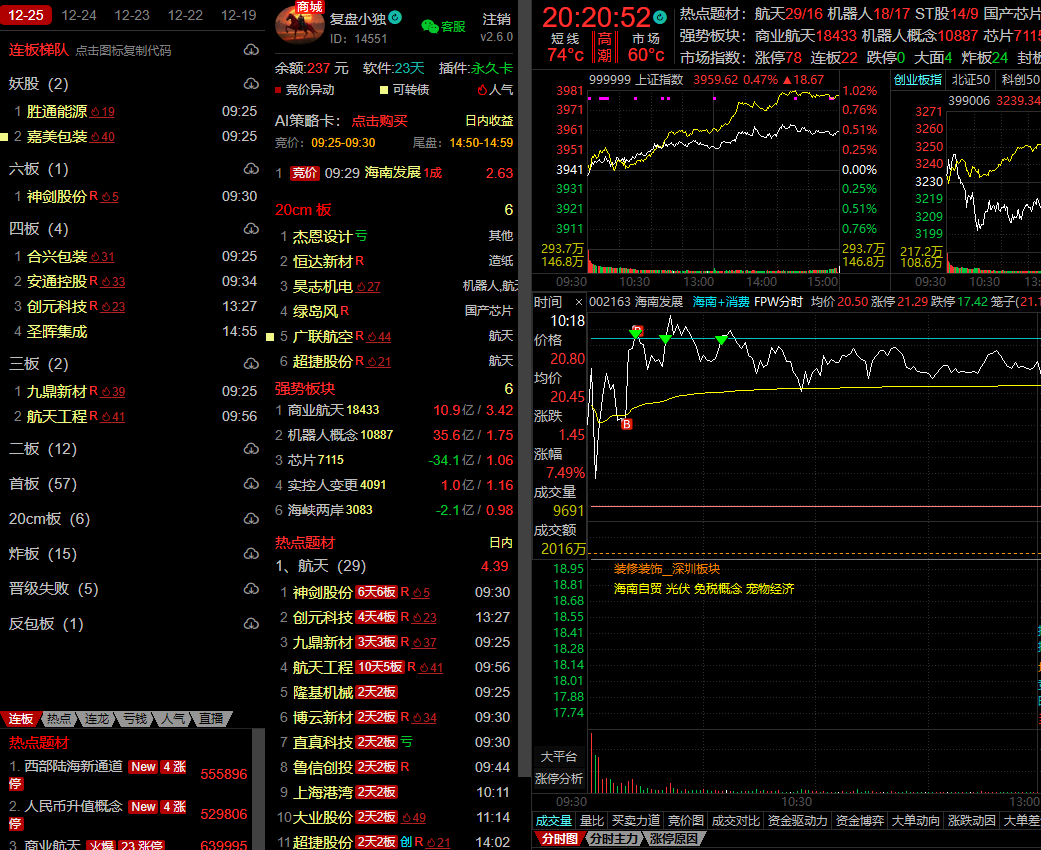Open WeChat 客服 customer service icon
The image size is (1041, 850).
pyautogui.click(x=443, y=27)
